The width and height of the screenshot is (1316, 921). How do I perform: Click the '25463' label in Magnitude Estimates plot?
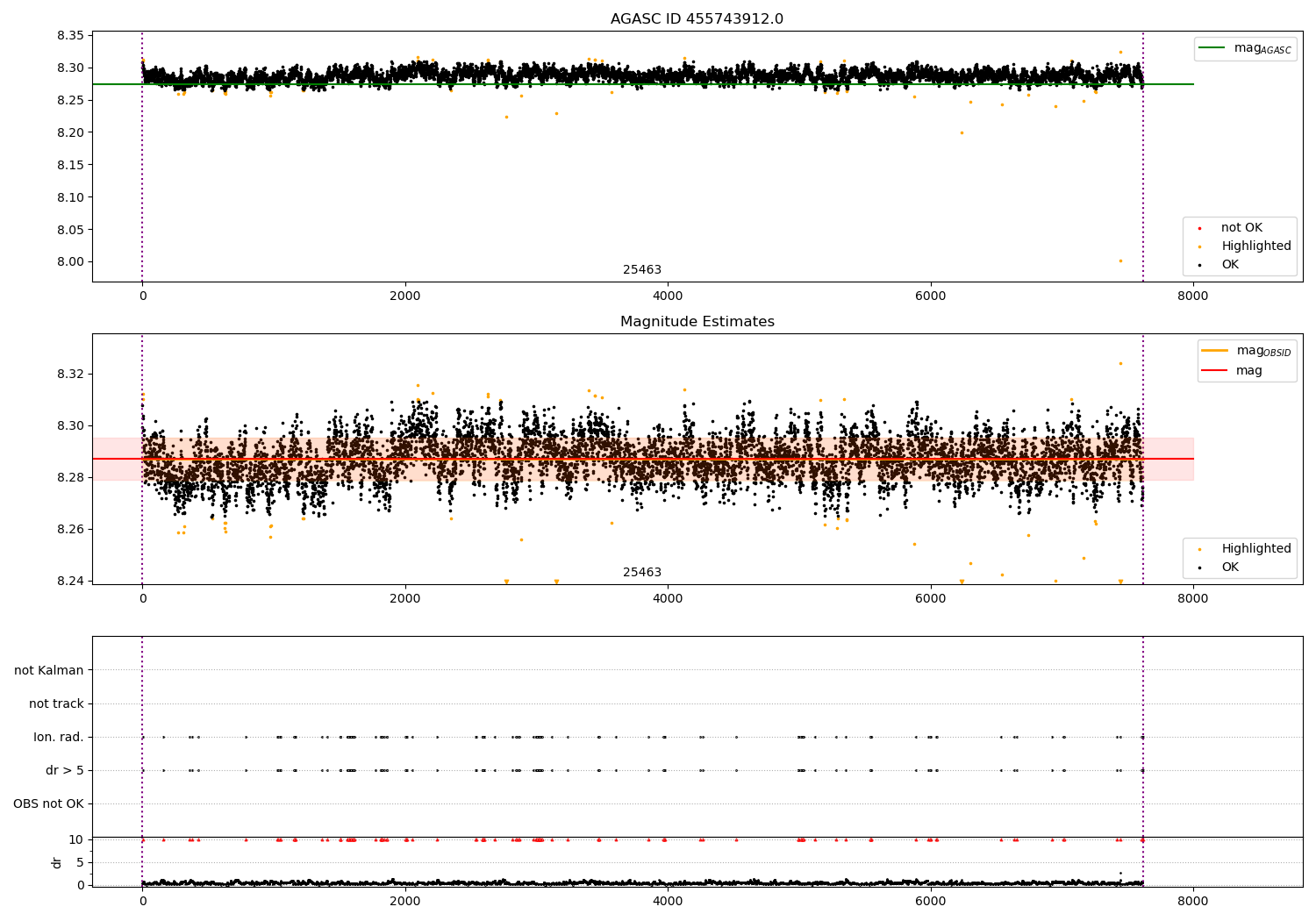[x=642, y=573]
